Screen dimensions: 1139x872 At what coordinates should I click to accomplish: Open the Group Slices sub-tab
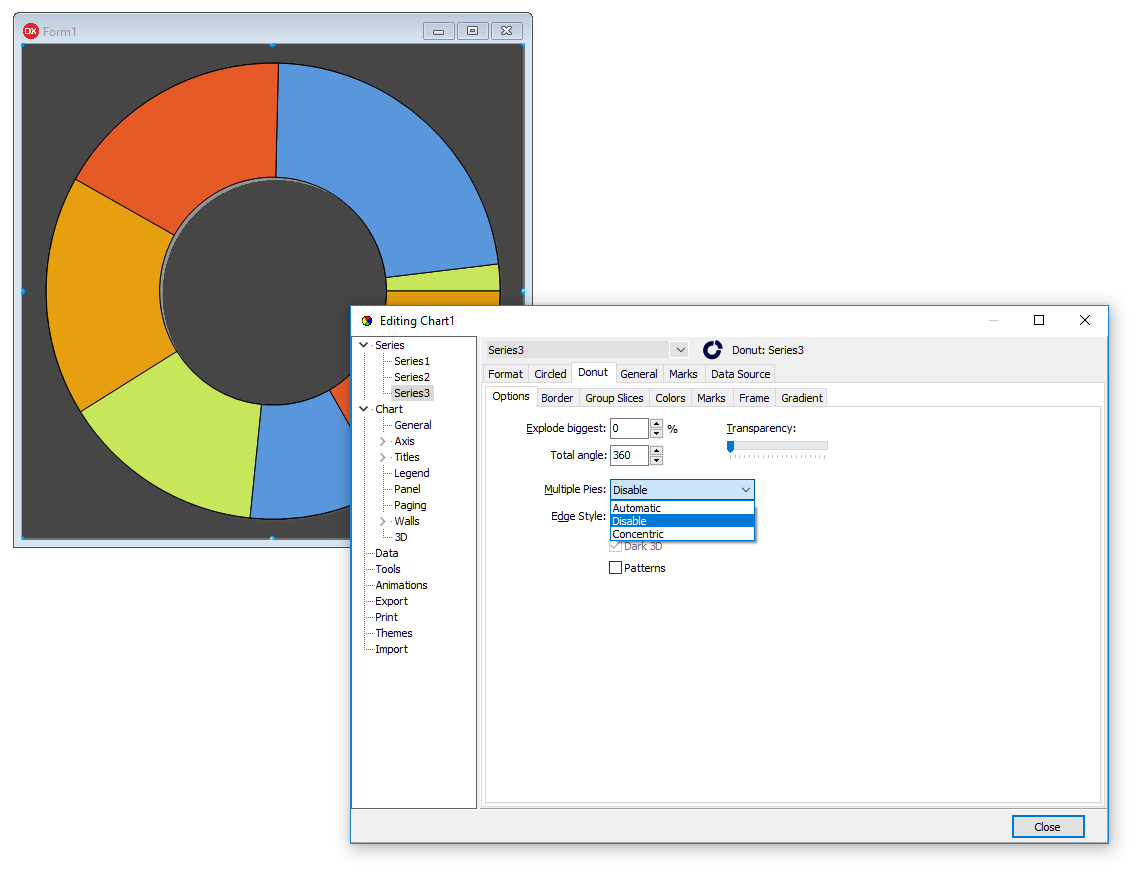[x=614, y=398]
